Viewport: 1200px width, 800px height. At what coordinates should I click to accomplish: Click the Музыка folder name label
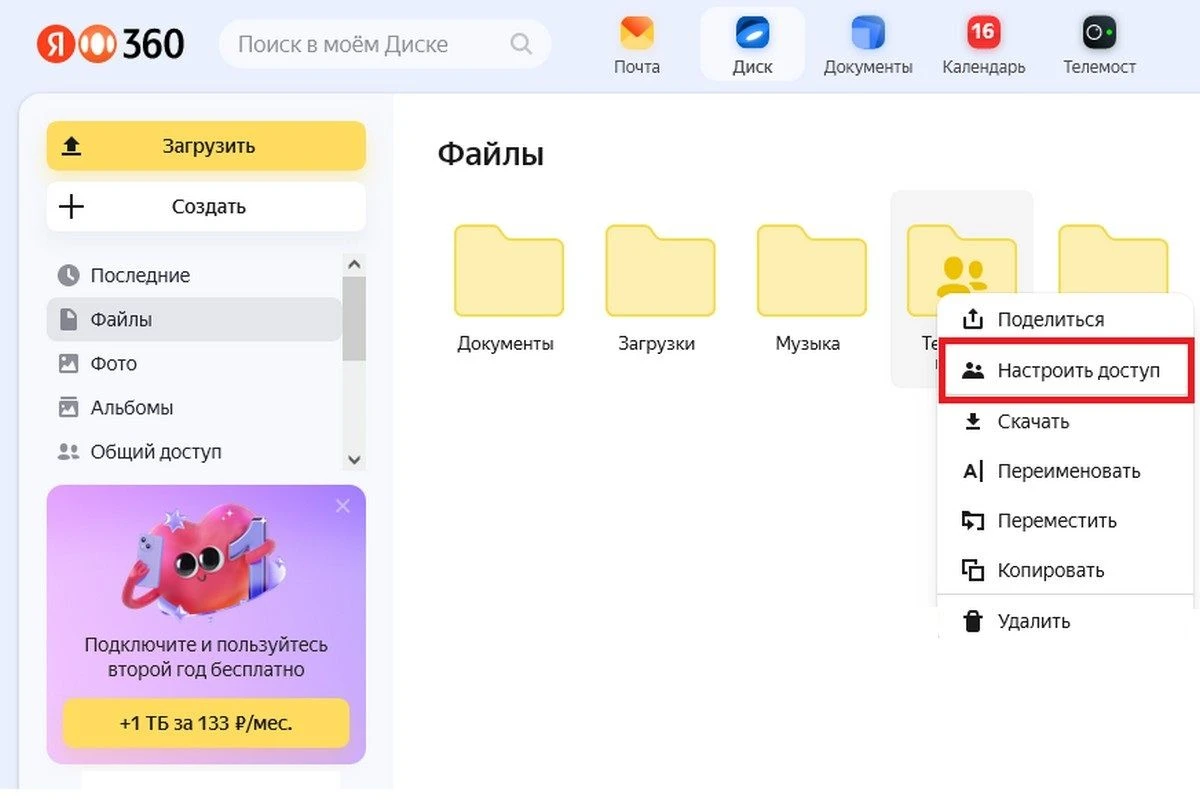[808, 344]
